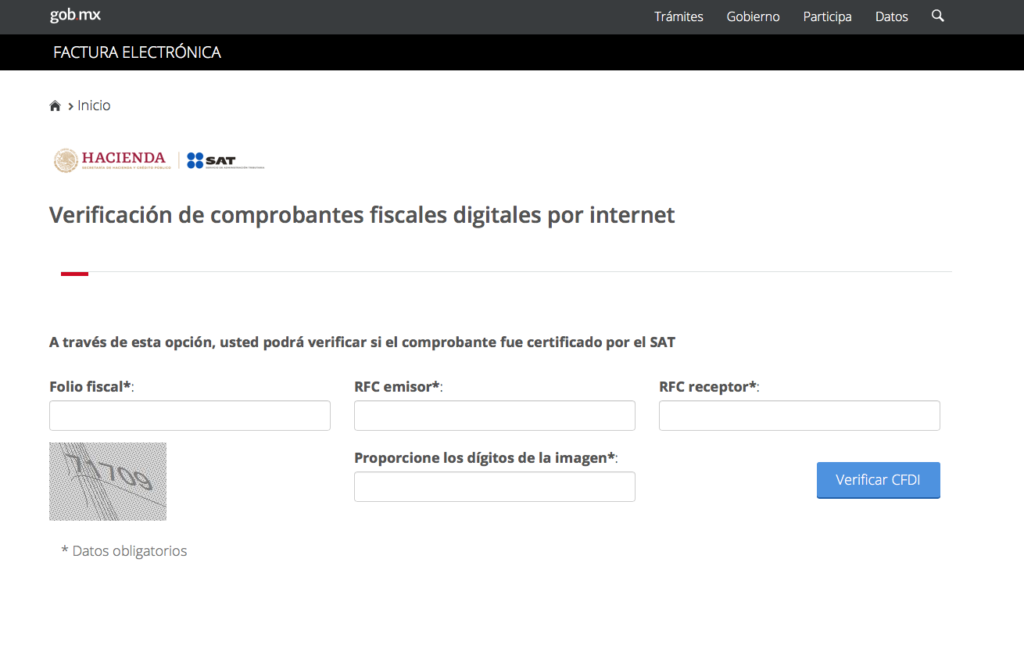Screen dimensions: 1024x645
Task: Click the Proporcione los dígitos label
Action: [x=485, y=457]
